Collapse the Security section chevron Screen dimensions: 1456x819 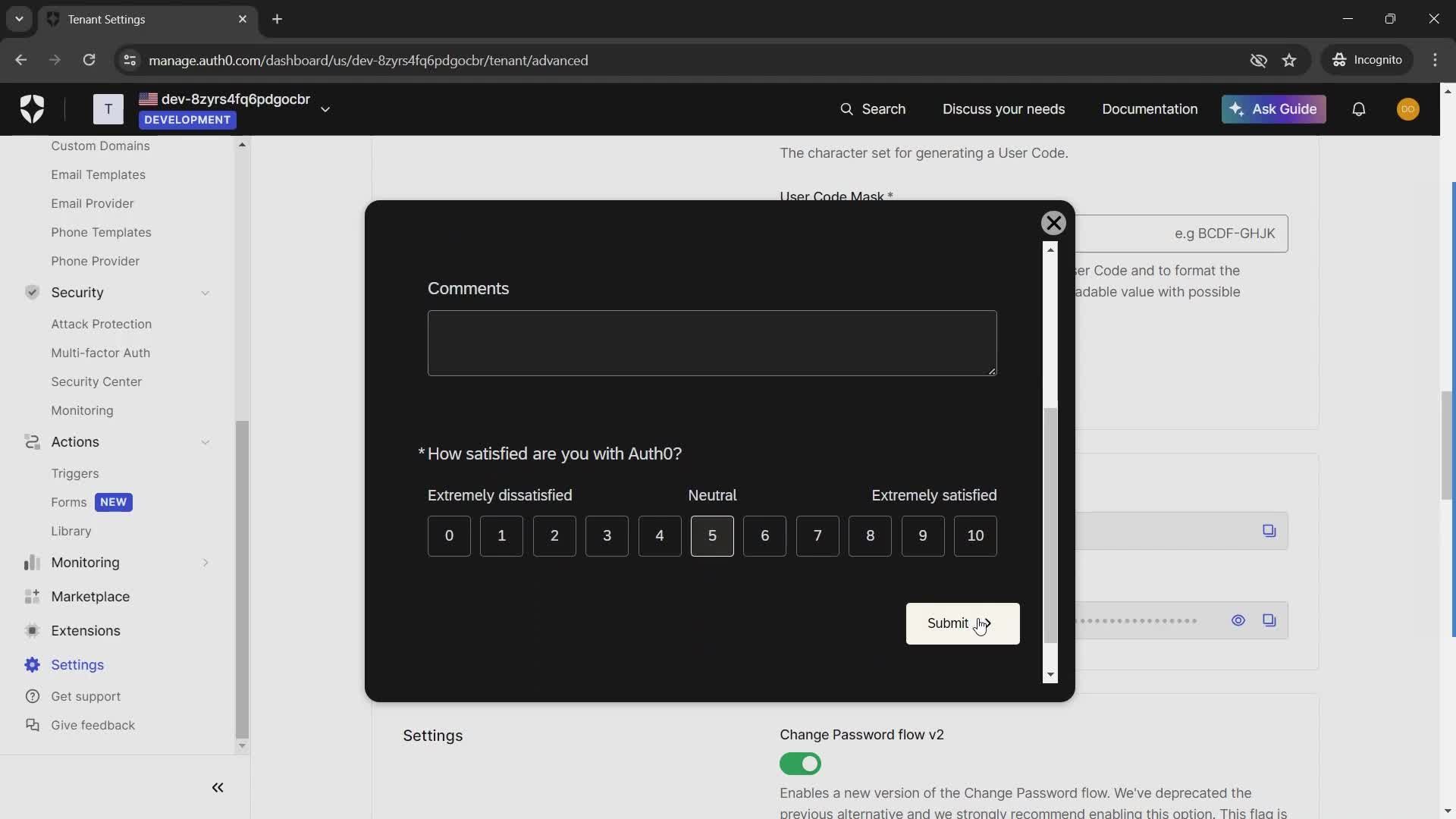pos(205,293)
